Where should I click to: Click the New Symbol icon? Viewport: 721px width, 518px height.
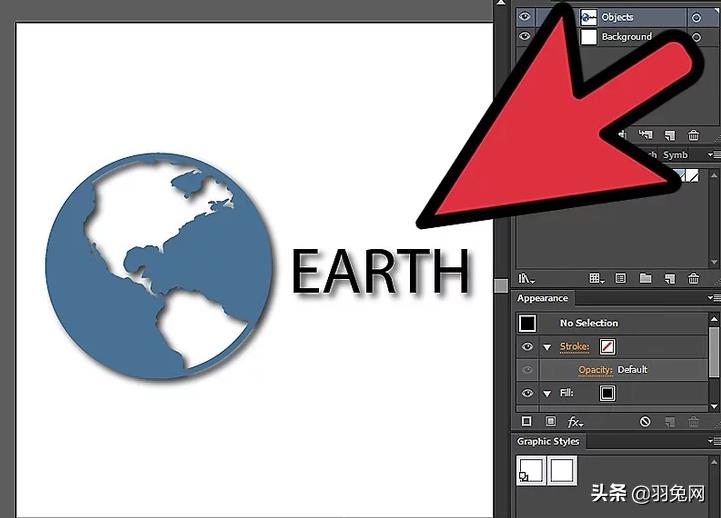[x=670, y=279]
